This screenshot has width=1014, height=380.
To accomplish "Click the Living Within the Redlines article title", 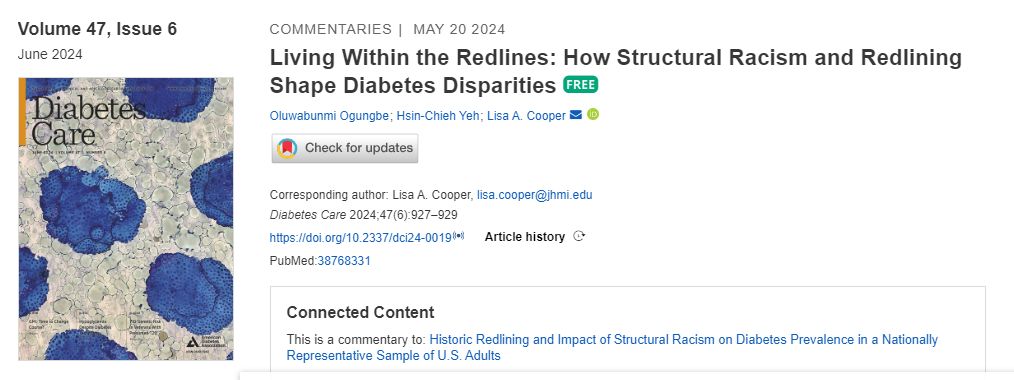I will [x=616, y=71].
